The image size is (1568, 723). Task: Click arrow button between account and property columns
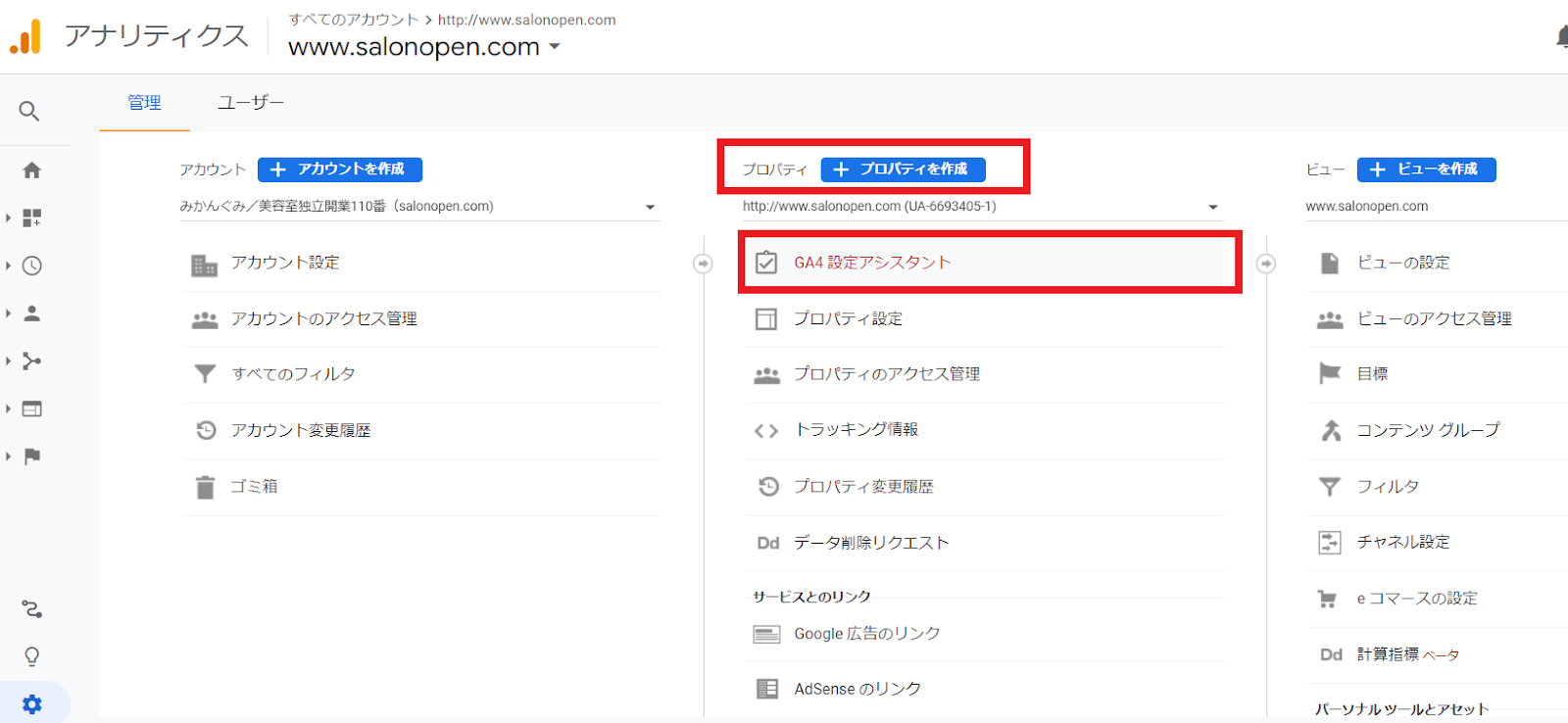click(703, 264)
